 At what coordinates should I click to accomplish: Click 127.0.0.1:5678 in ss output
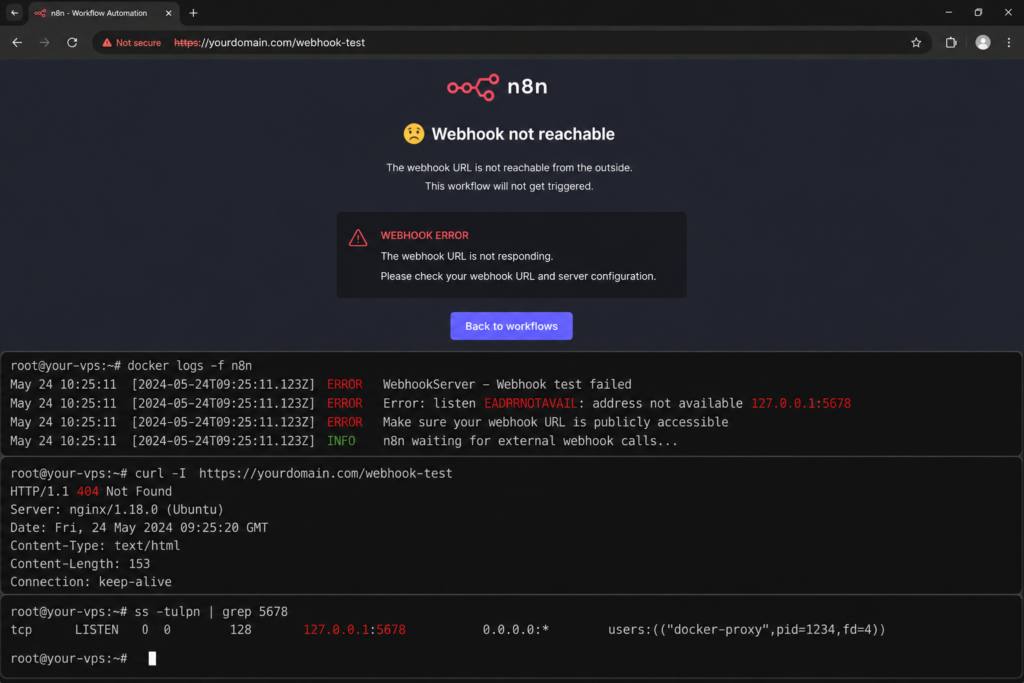point(355,630)
